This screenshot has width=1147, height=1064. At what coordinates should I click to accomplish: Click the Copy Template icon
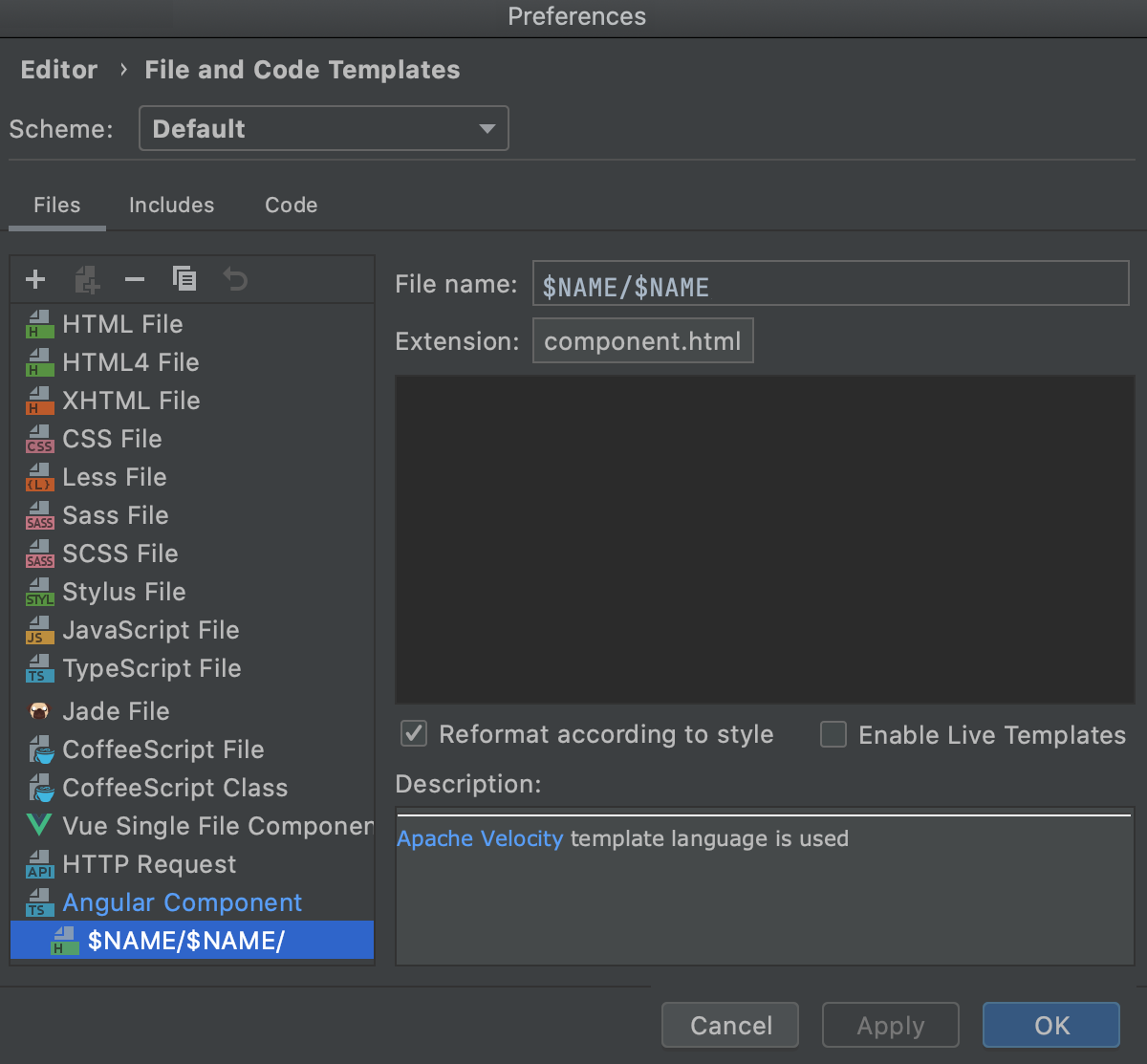[x=184, y=279]
